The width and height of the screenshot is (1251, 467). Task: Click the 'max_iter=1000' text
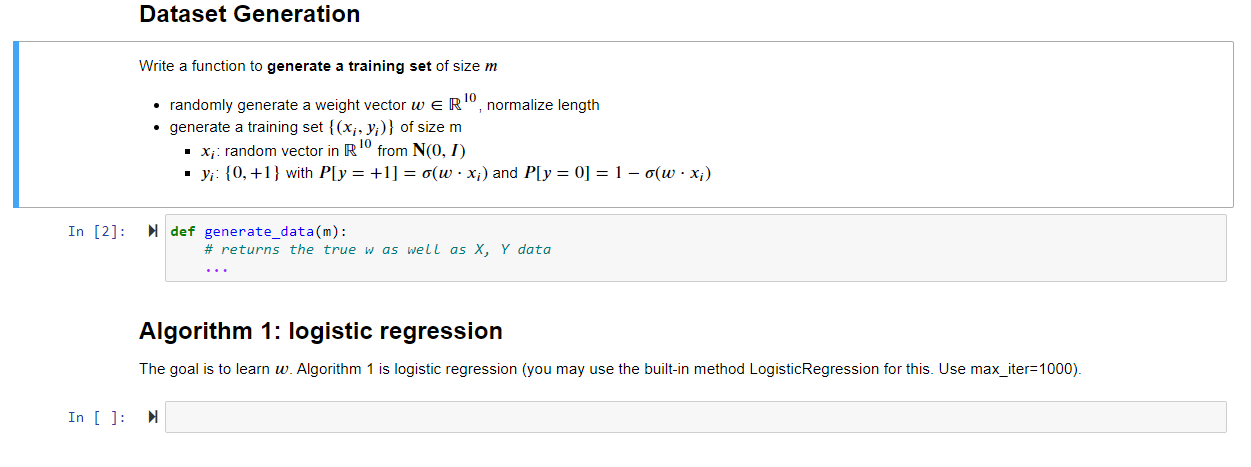click(1024, 369)
